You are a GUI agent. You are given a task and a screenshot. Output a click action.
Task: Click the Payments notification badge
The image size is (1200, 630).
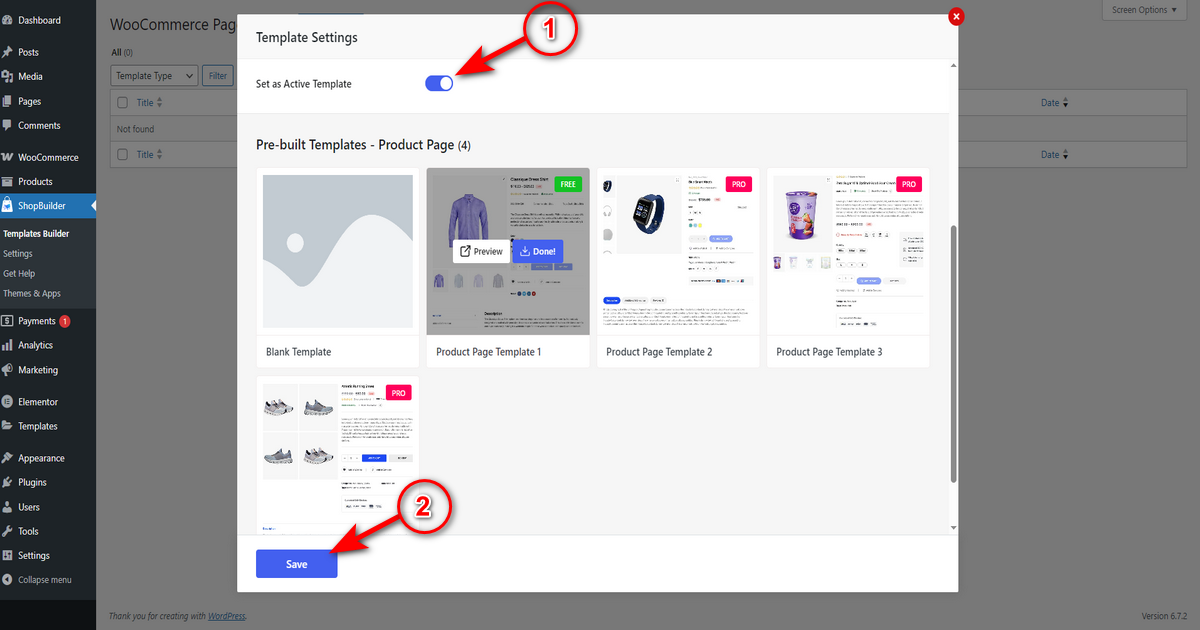click(x=65, y=321)
